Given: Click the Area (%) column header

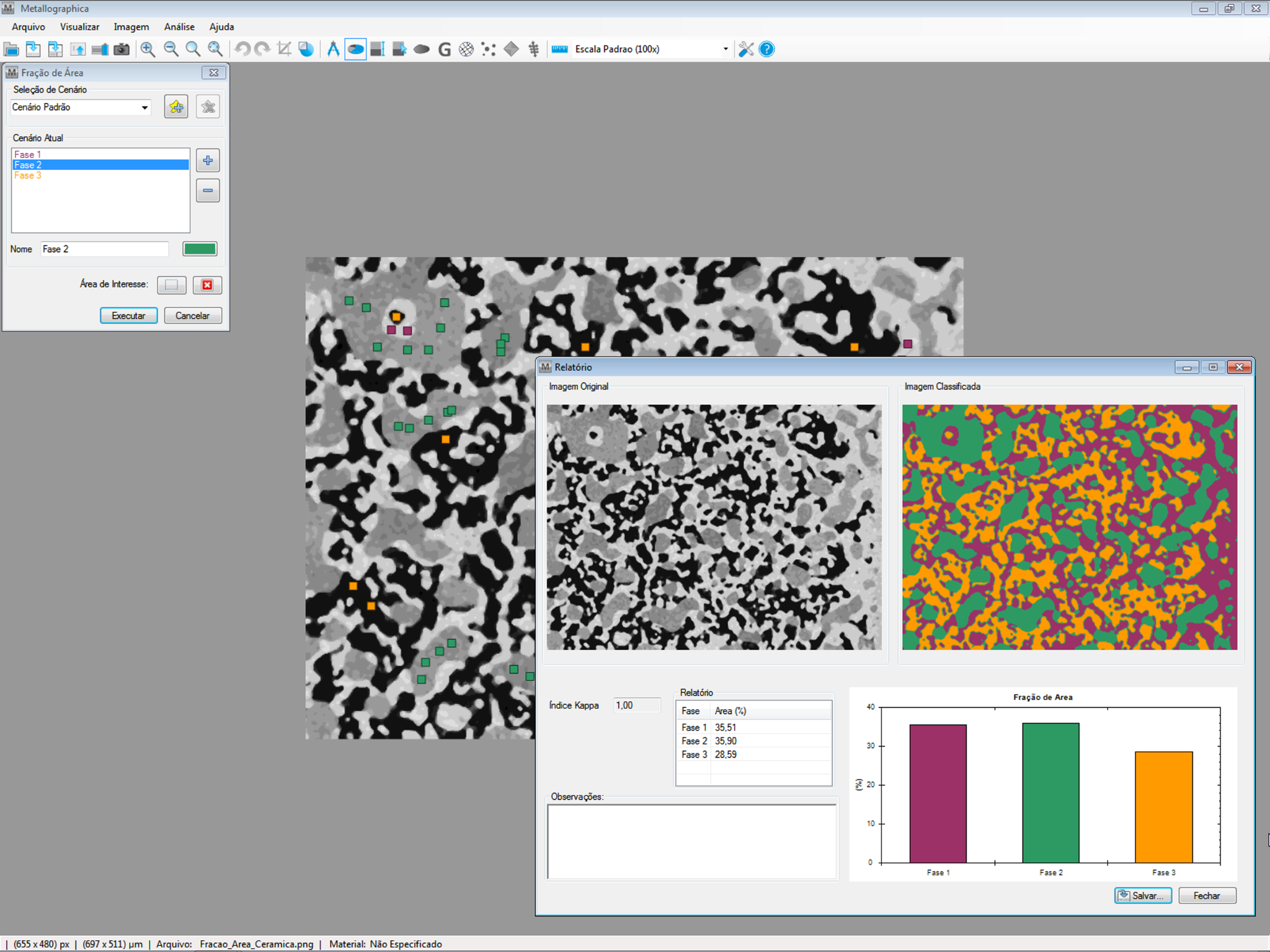Looking at the screenshot, I should pyautogui.click(x=771, y=711).
